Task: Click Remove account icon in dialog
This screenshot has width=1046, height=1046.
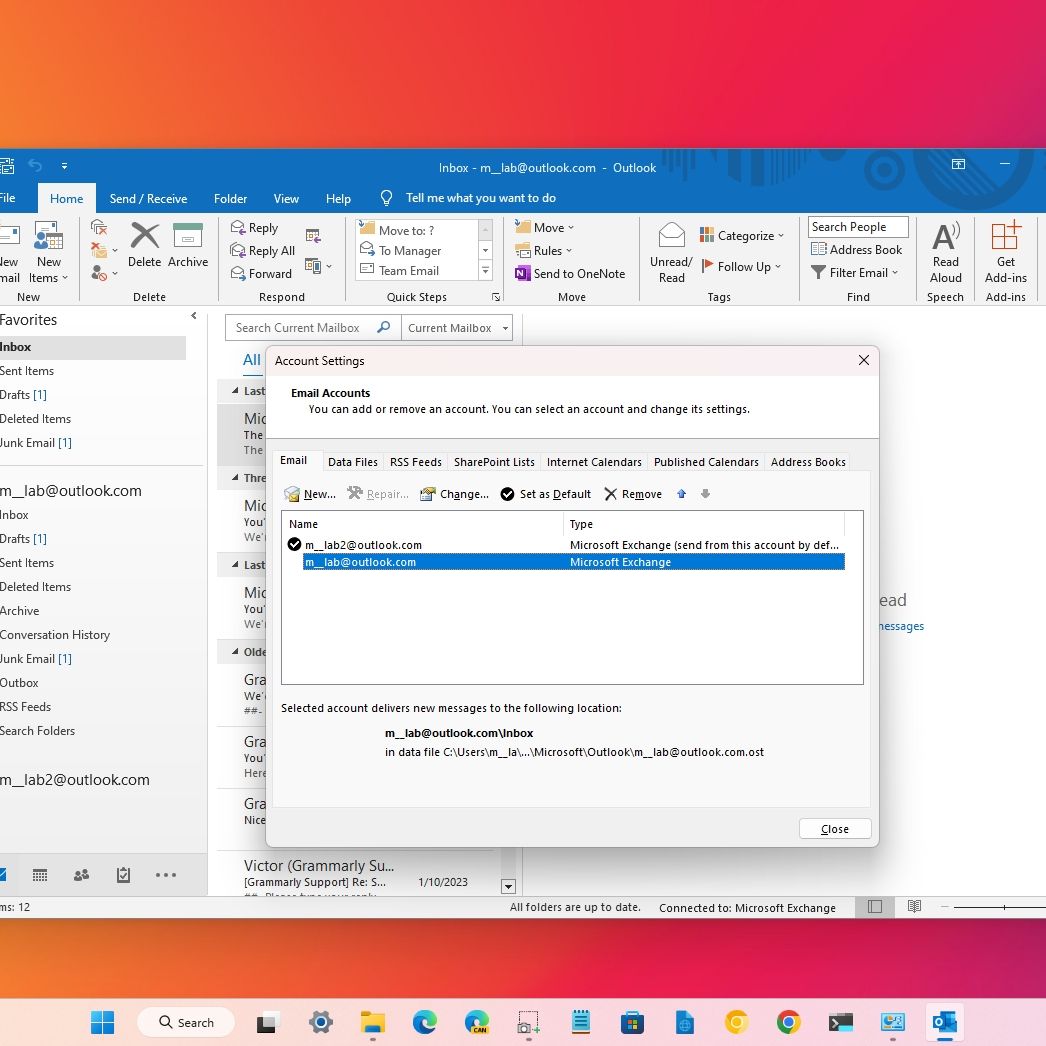Action: click(611, 494)
